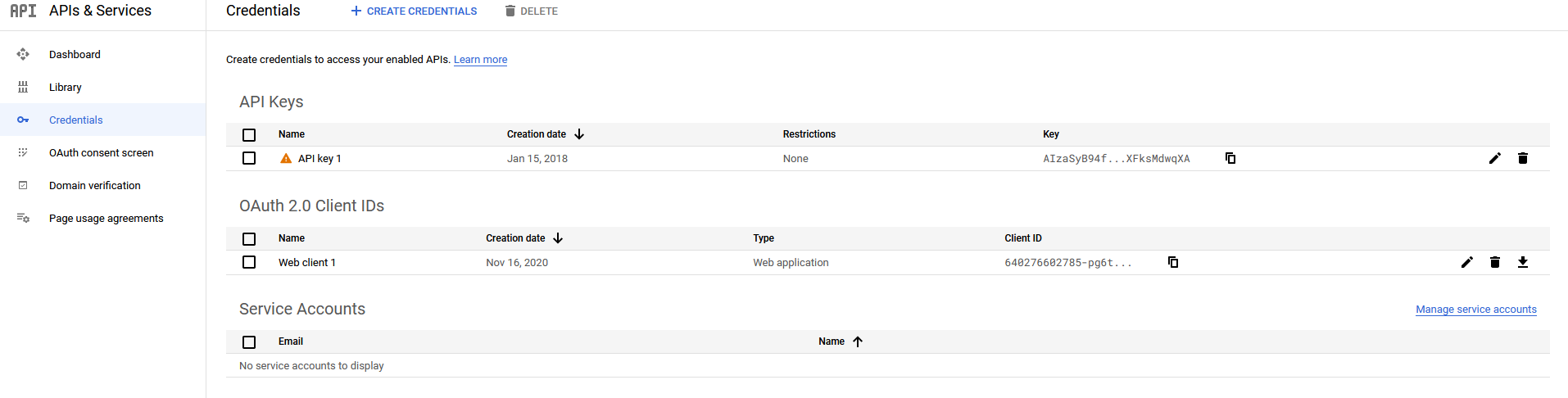The width and height of the screenshot is (1568, 398).
Task: Edit Web client 1 with pencil icon
Action: tap(1466, 262)
